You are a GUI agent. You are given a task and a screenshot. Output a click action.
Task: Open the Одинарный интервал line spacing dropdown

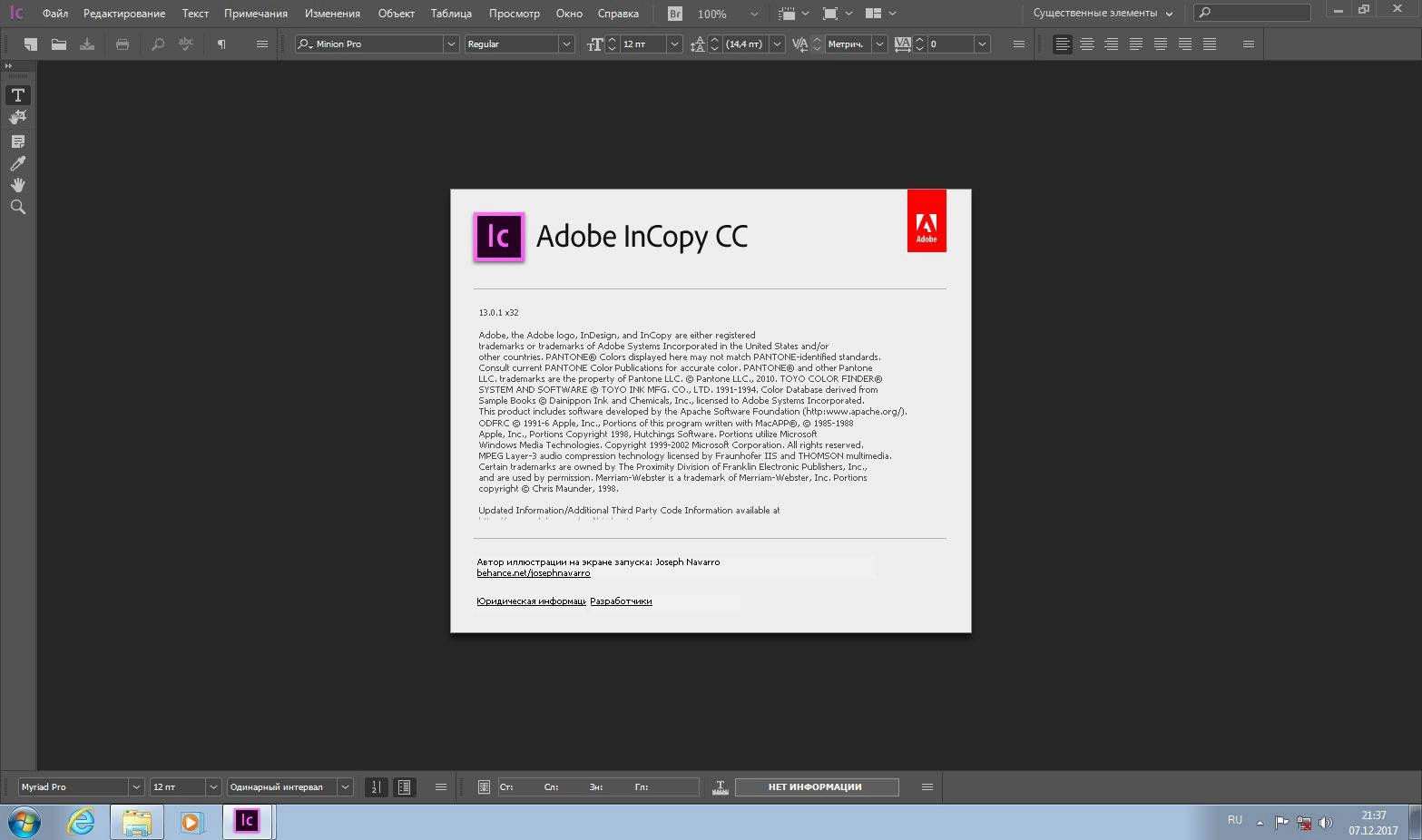point(345,786)
